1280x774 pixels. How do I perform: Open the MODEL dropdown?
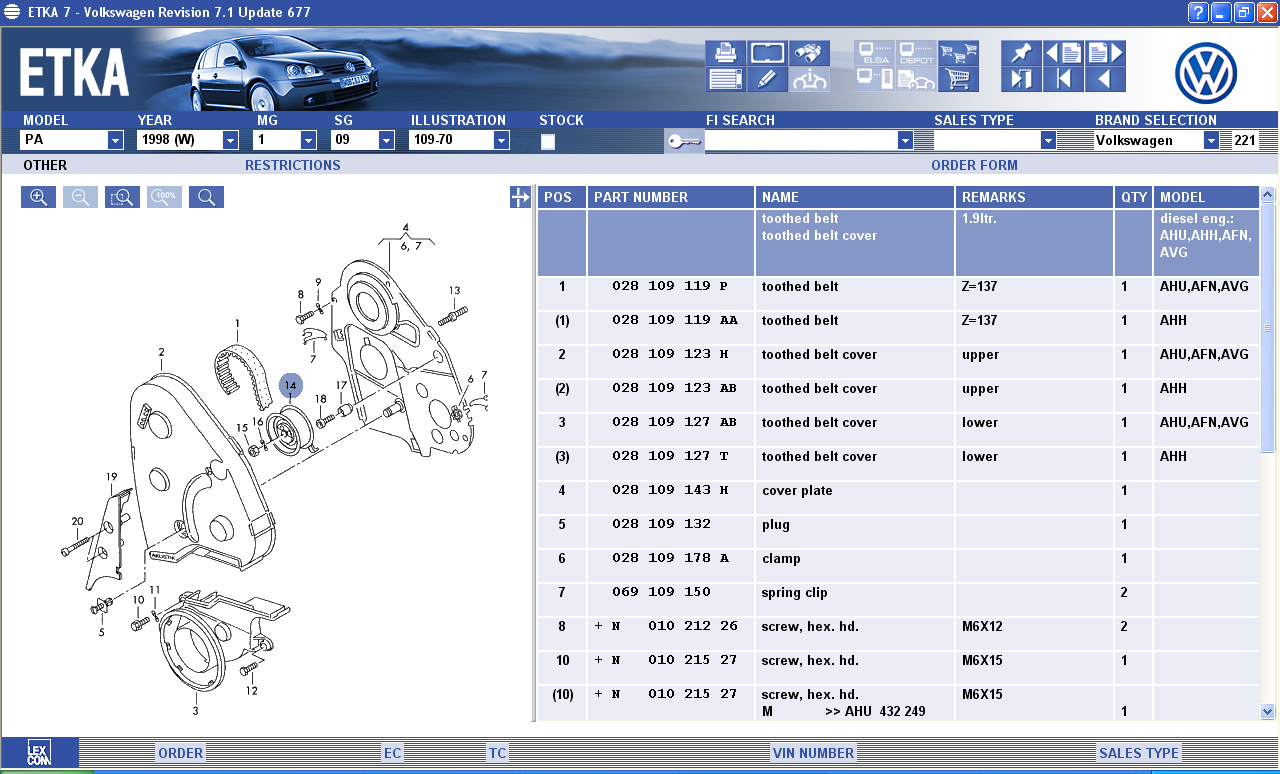115,140
